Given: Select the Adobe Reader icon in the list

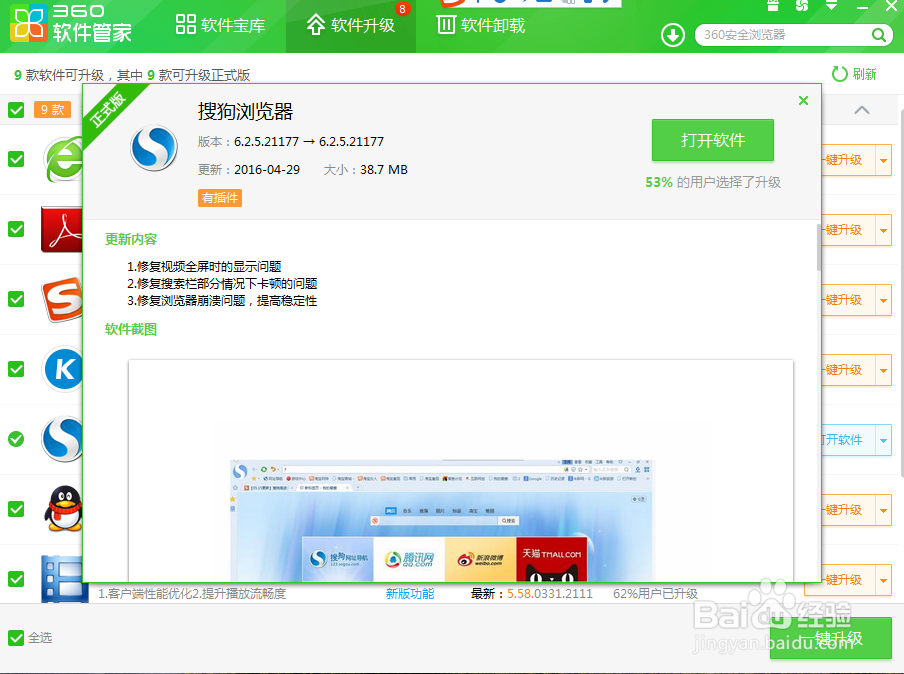Looking at the screenshot, I should pos(60,229).
